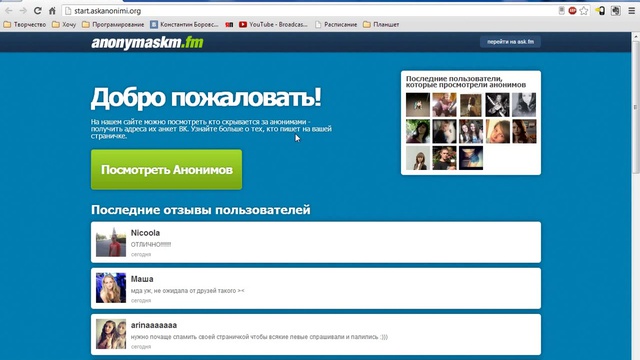640x360 pixels.
Task: Open the red ABP adblock icon
Action: click(x=572, y=11)
